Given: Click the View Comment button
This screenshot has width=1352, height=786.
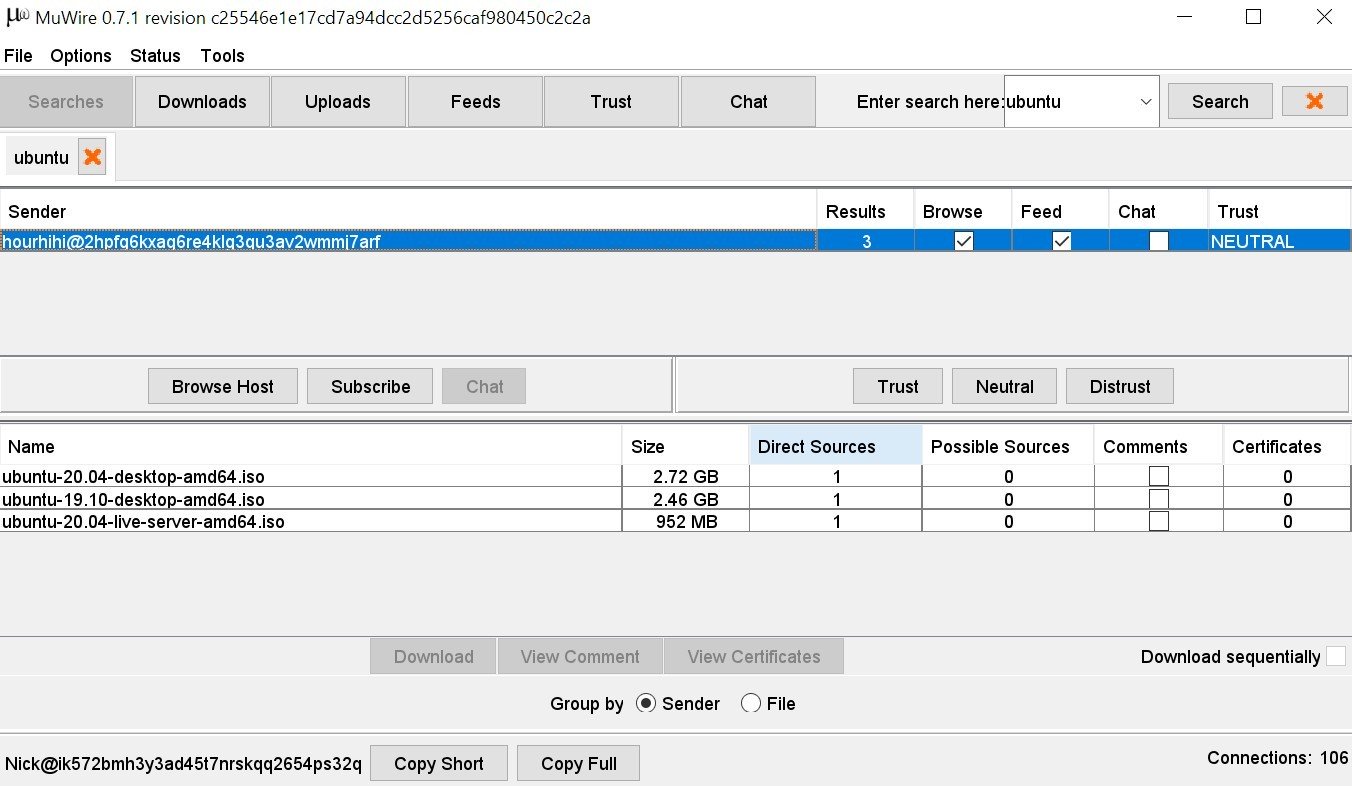Looking at the screenshot, I should (x=580, y=656).
